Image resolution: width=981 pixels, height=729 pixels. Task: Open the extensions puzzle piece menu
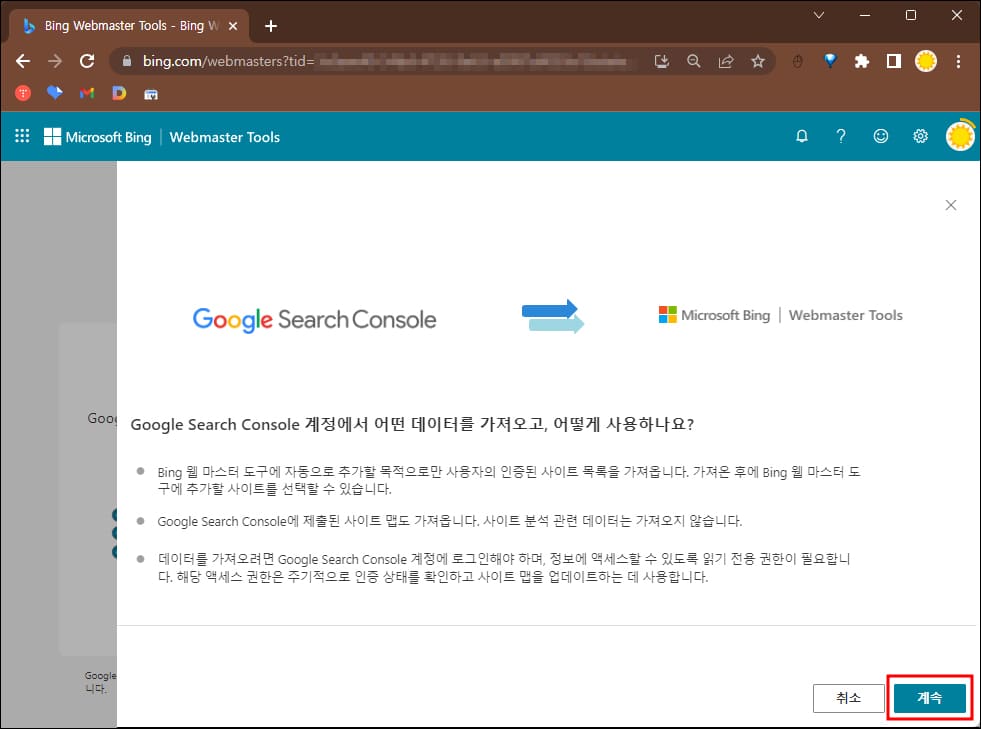tap(862, 61)
